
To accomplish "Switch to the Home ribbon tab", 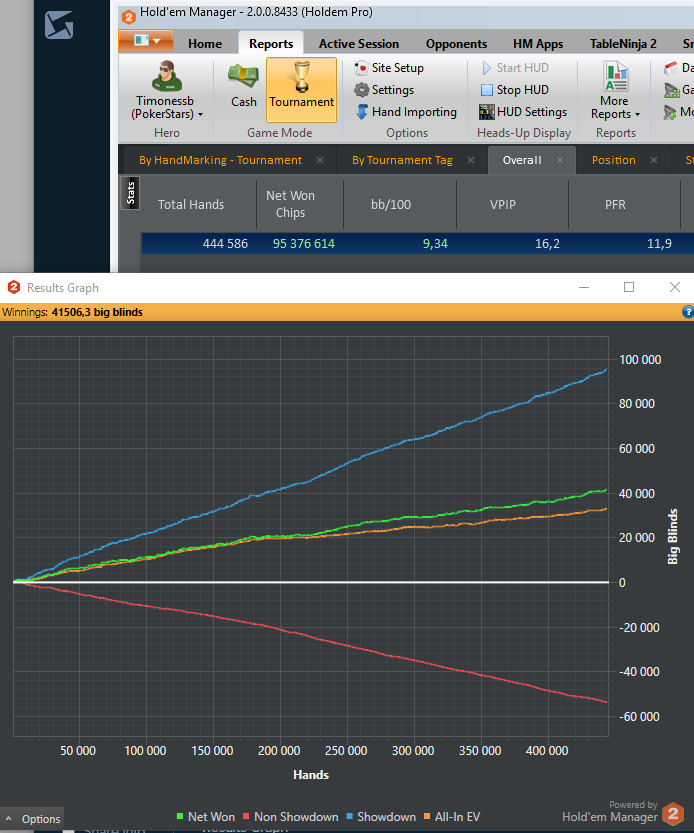I will click(x=205, y=44).
